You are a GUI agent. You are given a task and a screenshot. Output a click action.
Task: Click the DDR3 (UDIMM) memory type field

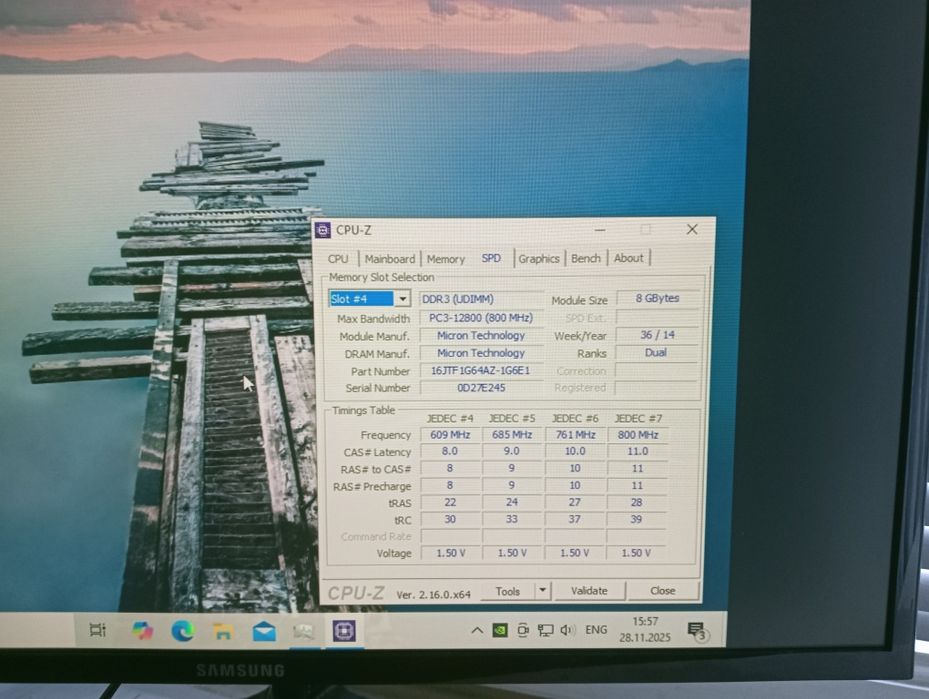tap(481, 299)
